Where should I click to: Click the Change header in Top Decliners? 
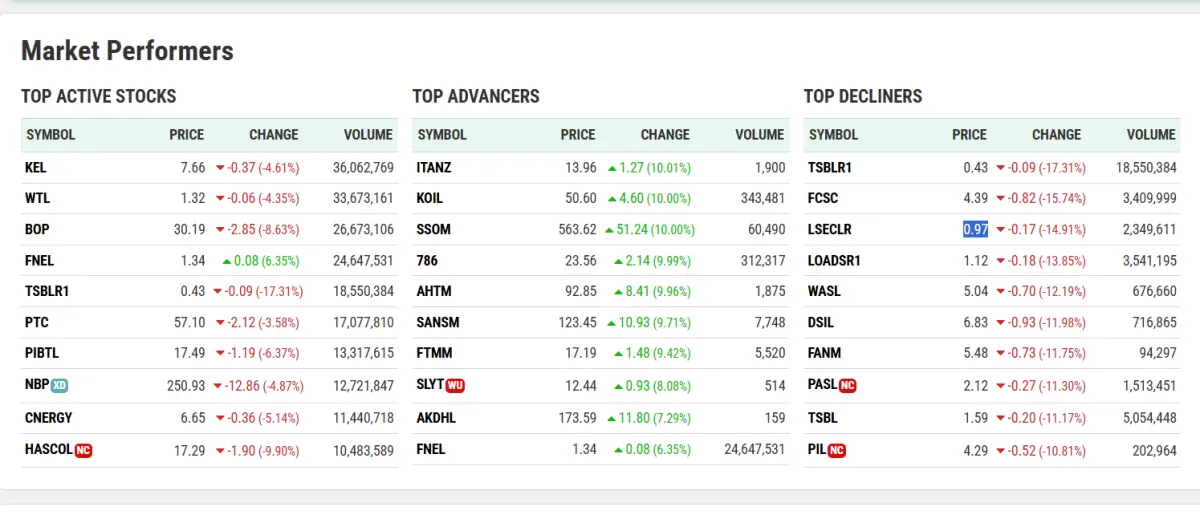tap(1056, 135)
